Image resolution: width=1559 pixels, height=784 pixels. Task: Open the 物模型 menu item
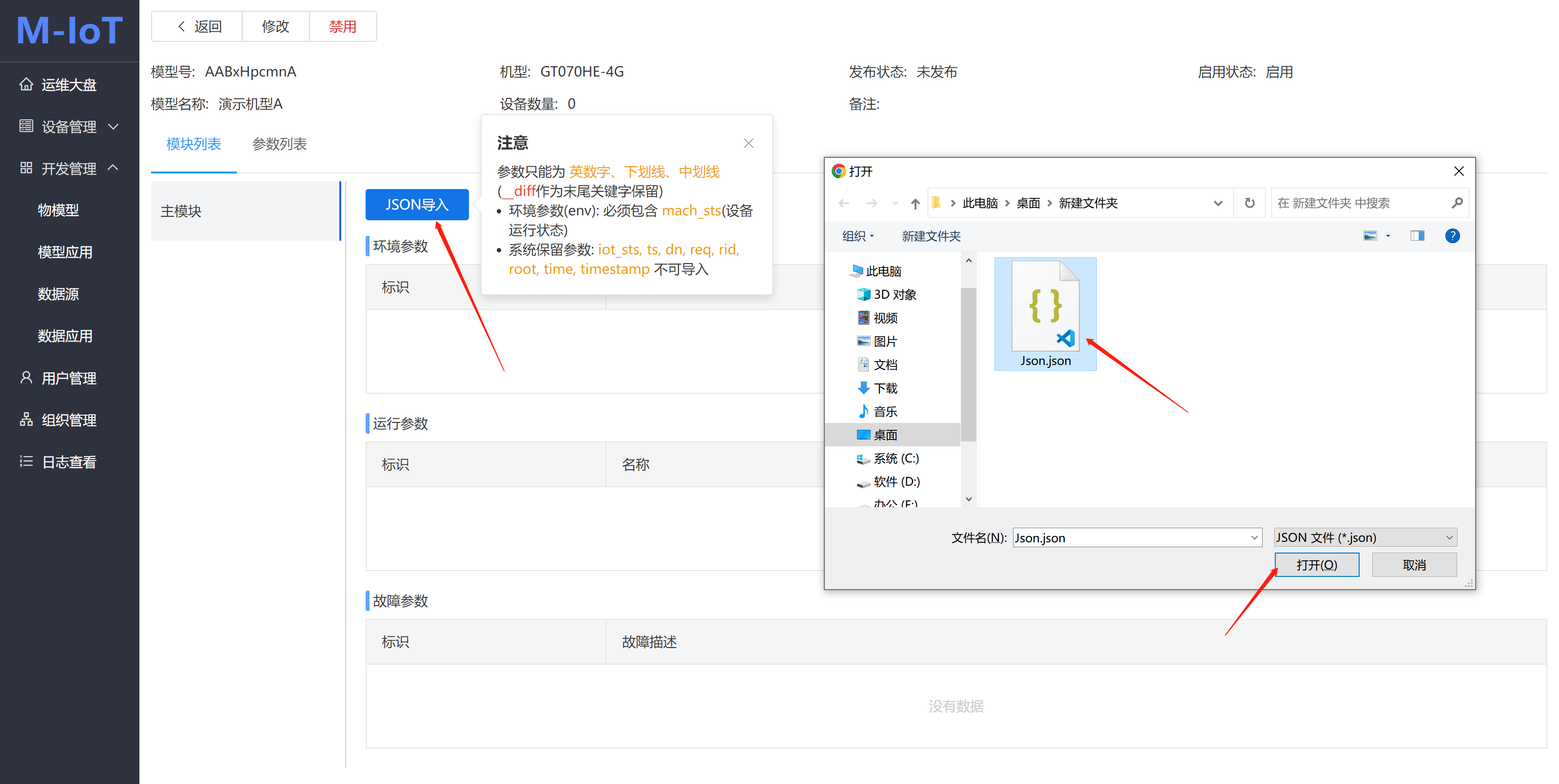(x=58, y=210)
